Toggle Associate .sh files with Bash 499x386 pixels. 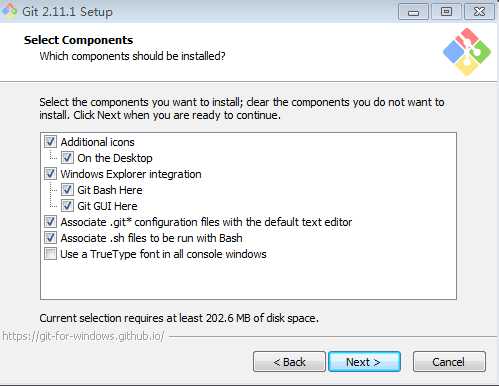(x=50, y=238)
